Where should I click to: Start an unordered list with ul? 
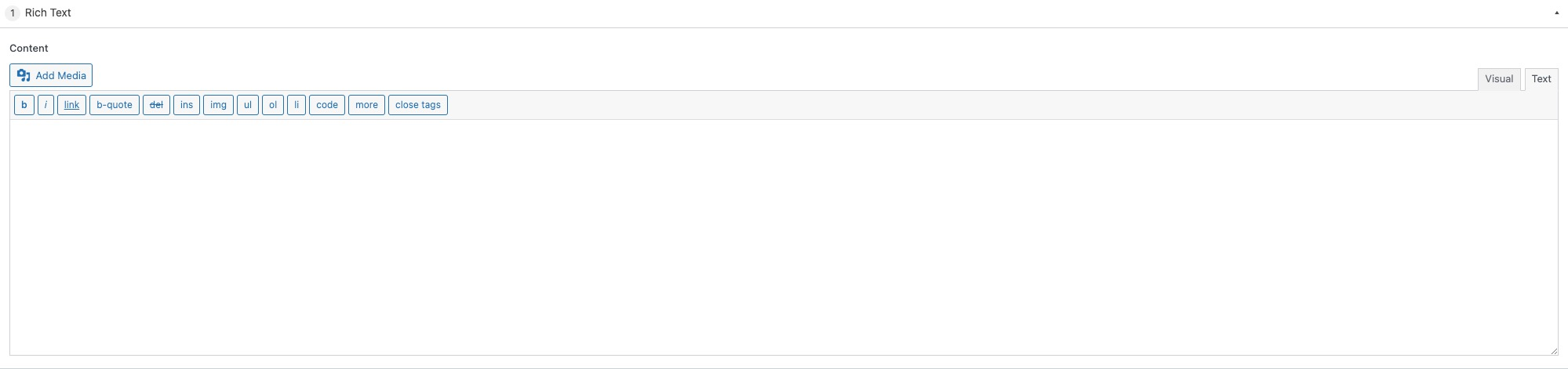coord(248,105)
